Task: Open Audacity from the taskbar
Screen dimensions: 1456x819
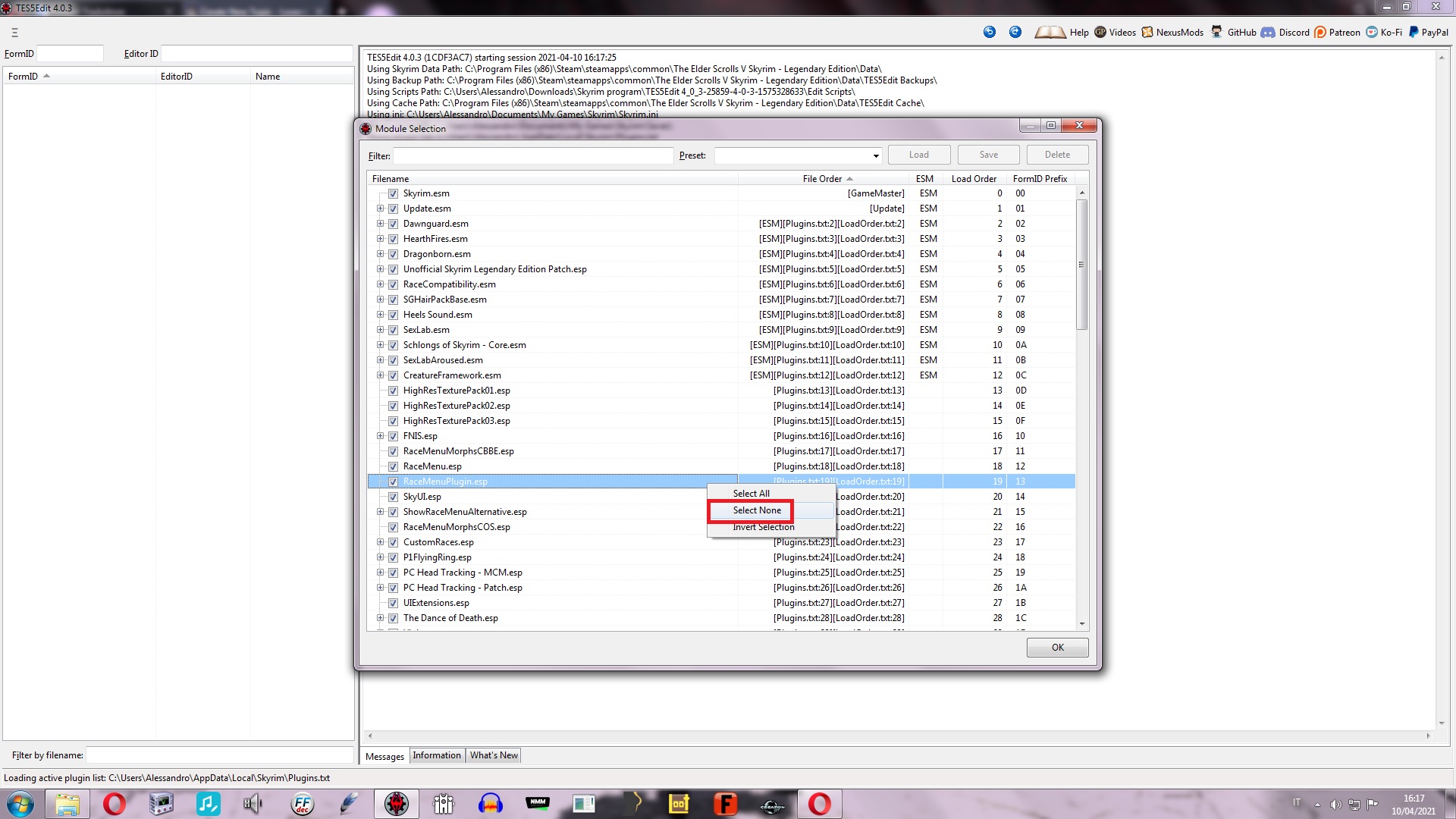Action: tap(491, 804)
